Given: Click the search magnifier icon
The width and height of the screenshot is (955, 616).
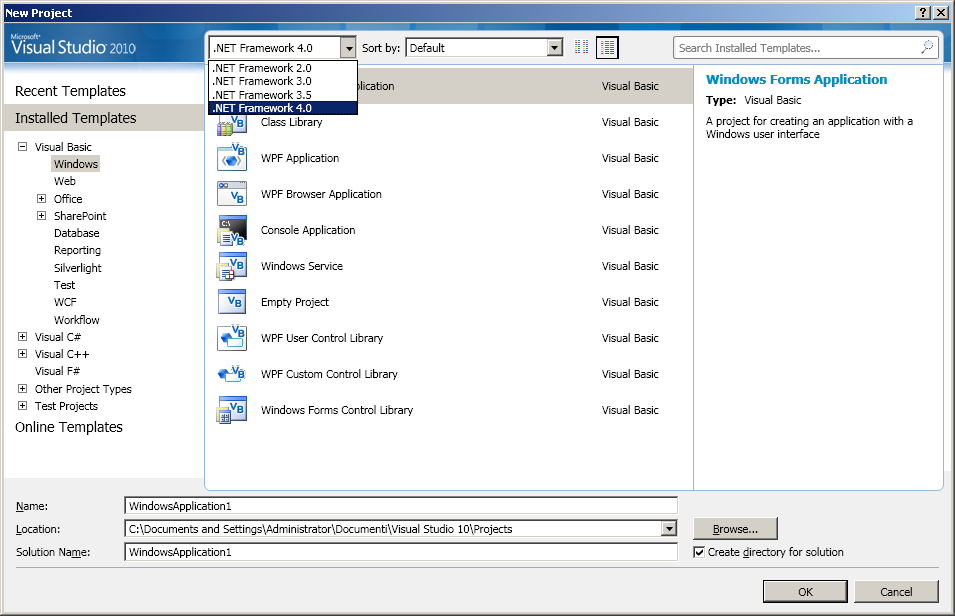Looking at the screenshot, I should (927, 47).
